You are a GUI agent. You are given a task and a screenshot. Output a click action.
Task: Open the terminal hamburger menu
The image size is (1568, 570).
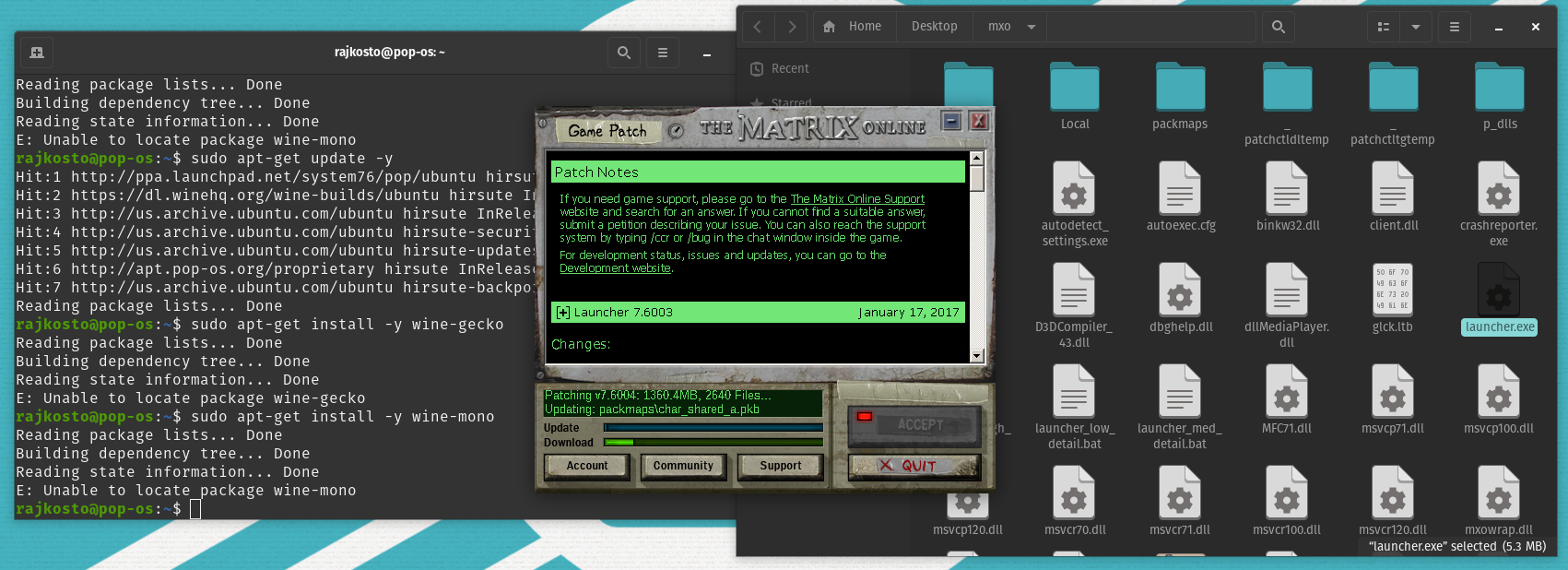662,53
